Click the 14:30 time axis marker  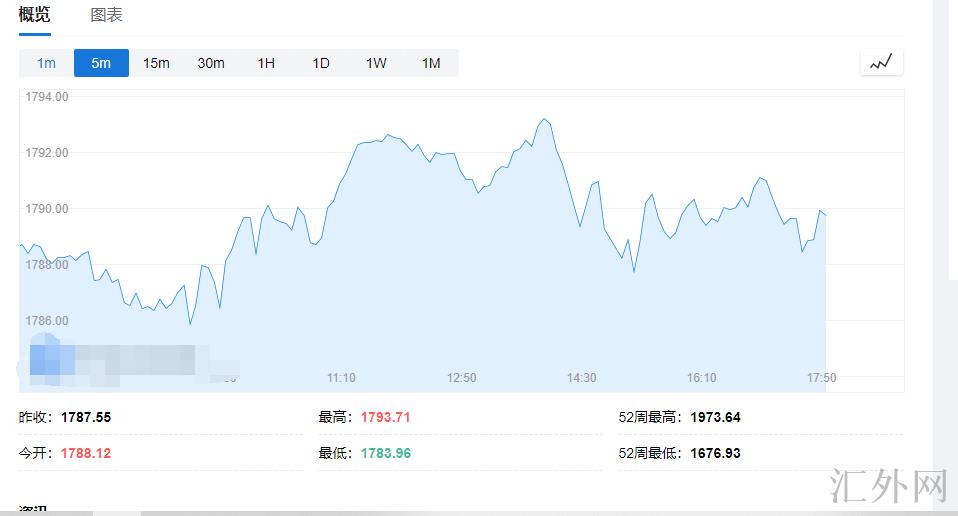coord(582,378)
